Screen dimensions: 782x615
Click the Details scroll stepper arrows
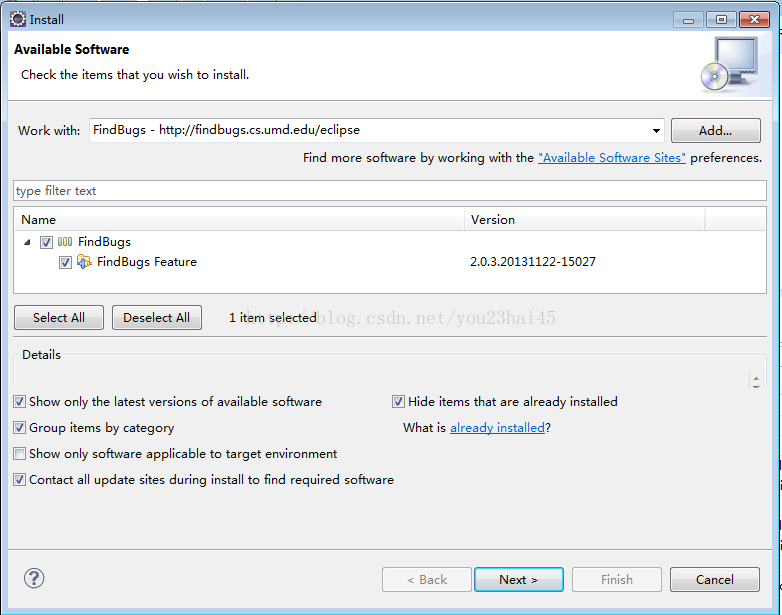(x=756, y=382)
